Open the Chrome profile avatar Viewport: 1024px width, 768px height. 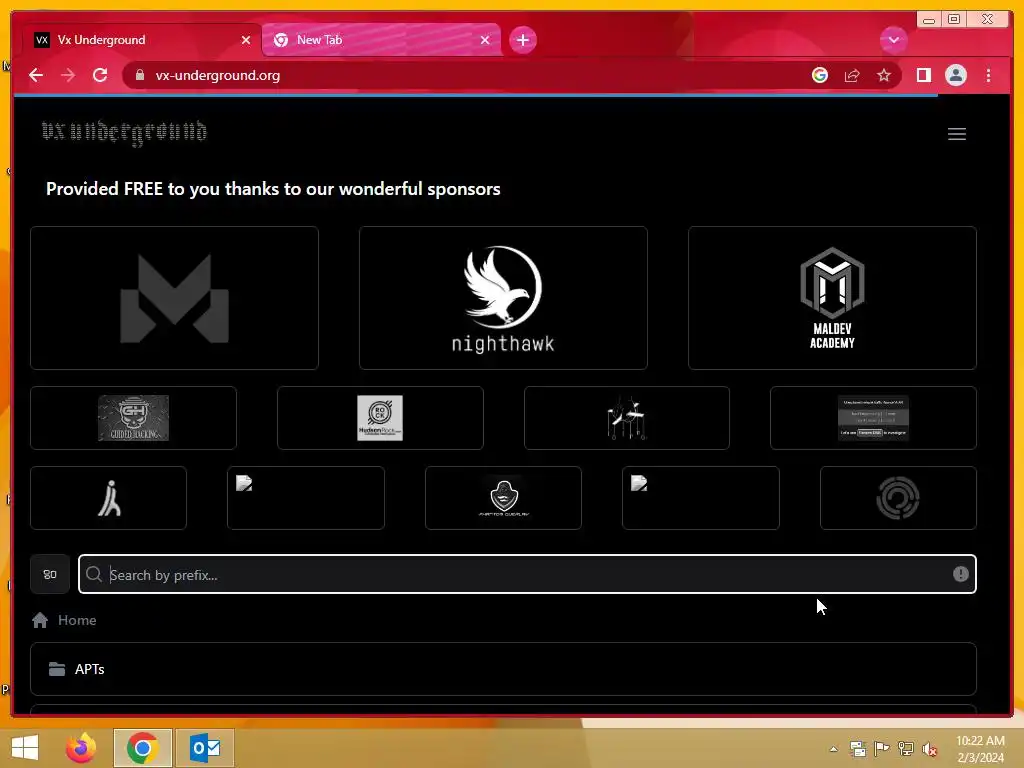(x=955, y=75)
